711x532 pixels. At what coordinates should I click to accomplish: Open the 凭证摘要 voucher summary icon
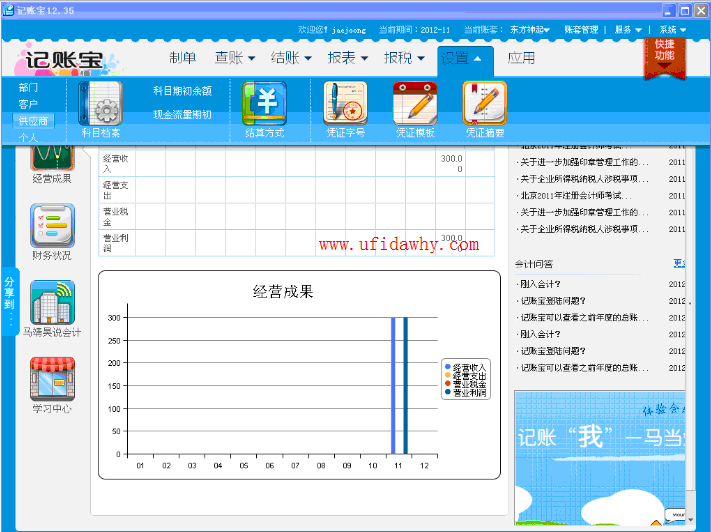click(x=485, y=104)
